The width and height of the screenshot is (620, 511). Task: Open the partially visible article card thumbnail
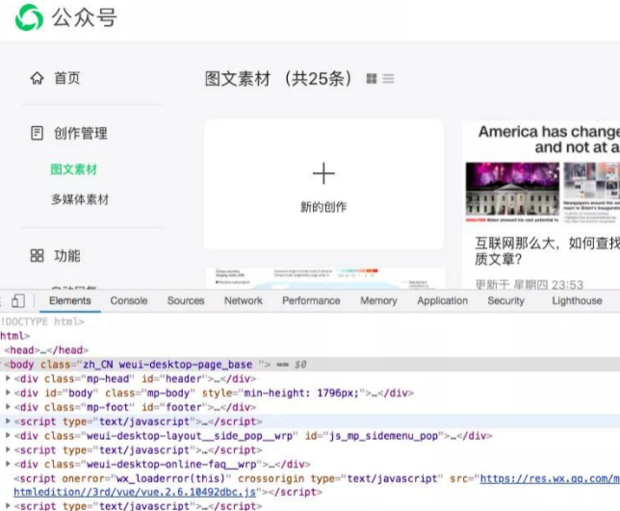point(324,278)
